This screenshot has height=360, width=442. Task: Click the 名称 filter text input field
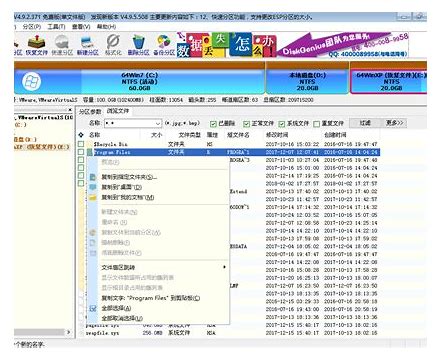(x=129, y=123)
